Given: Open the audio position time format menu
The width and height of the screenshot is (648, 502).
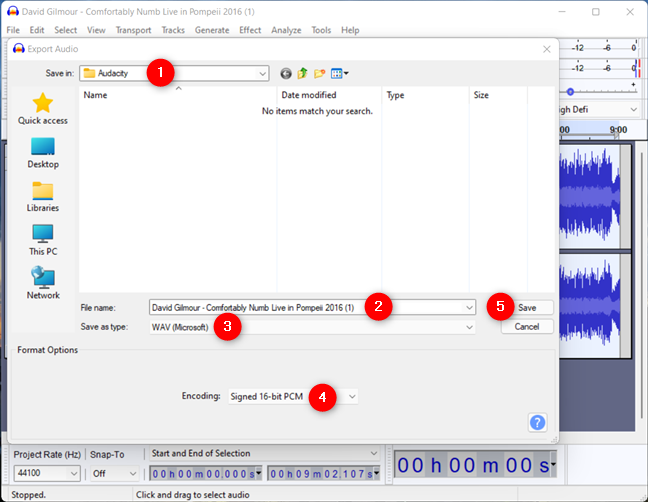Looking at the screenshot, I should pyautogui.click(x=553, y=464).
